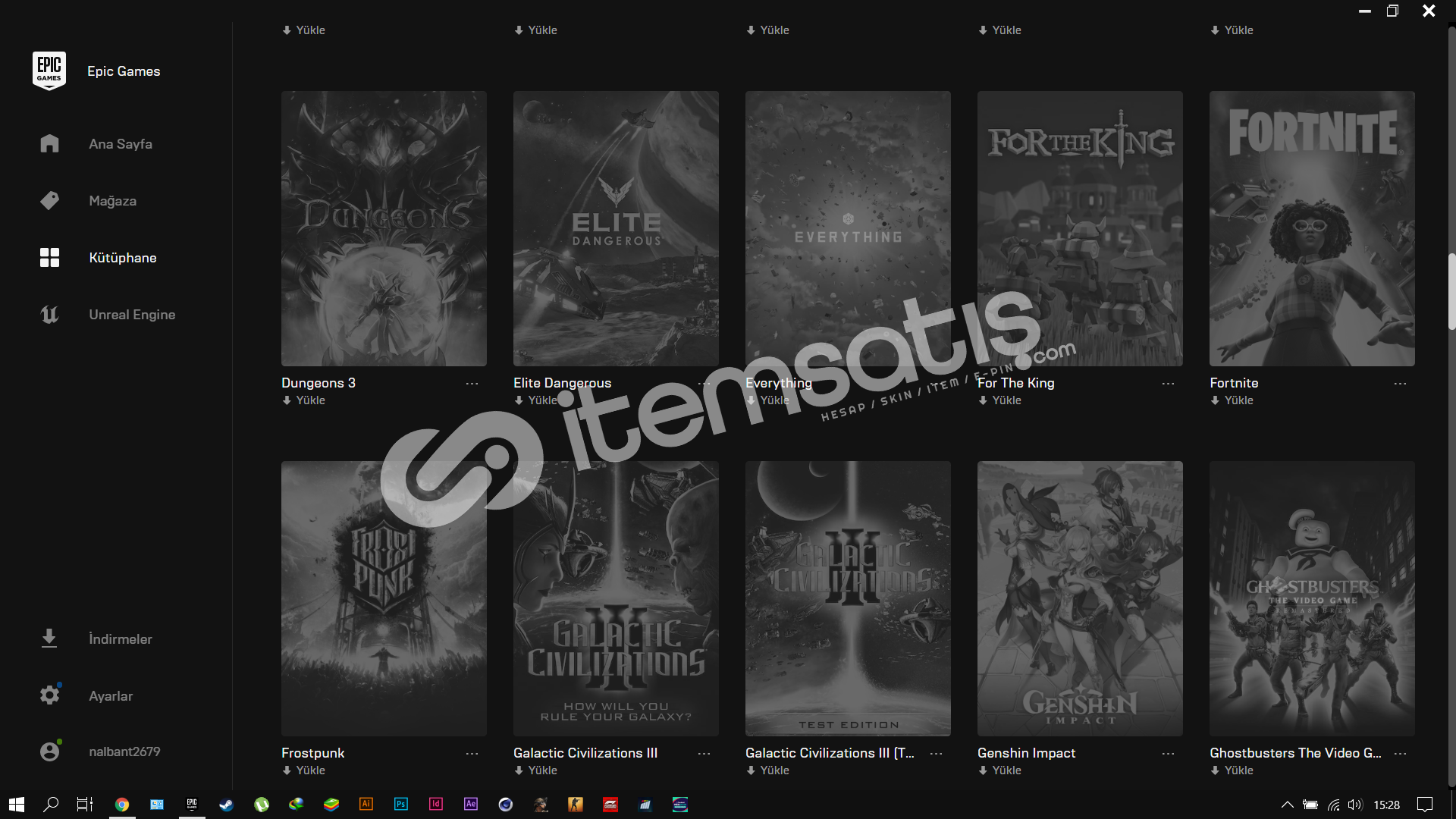This screenshot has height=819, width=1456.
Task: Open options menu for Ghostbusters The Video Game
Action: point(1400,754)
